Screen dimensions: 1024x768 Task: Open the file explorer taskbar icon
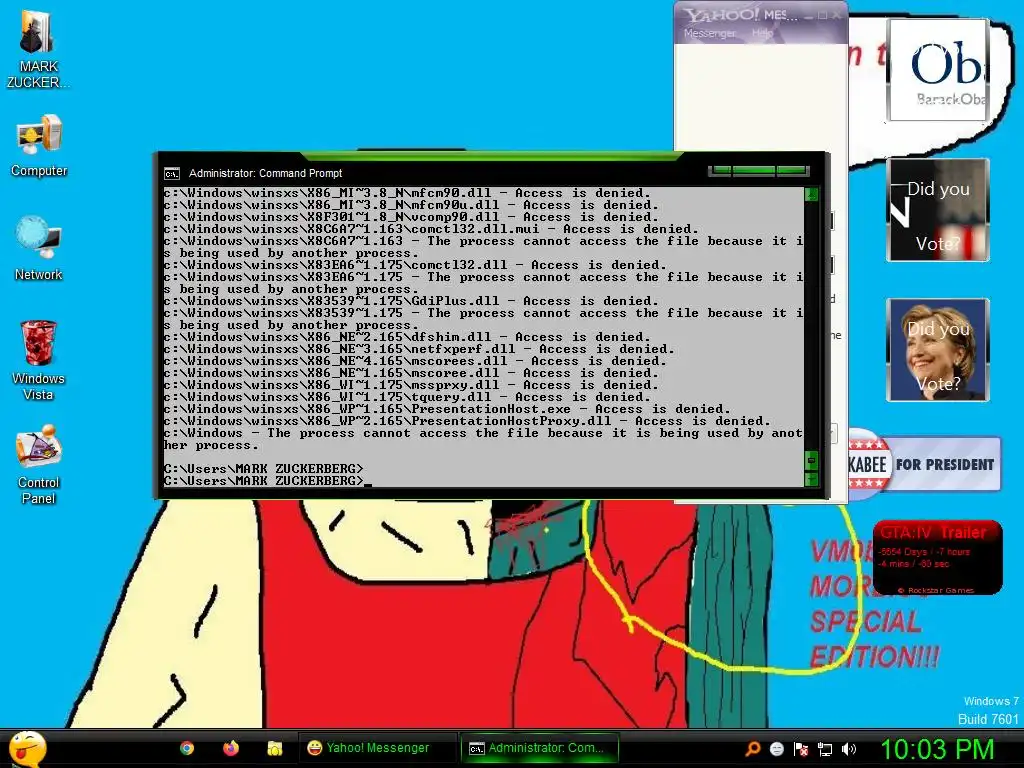click(275, 748)
